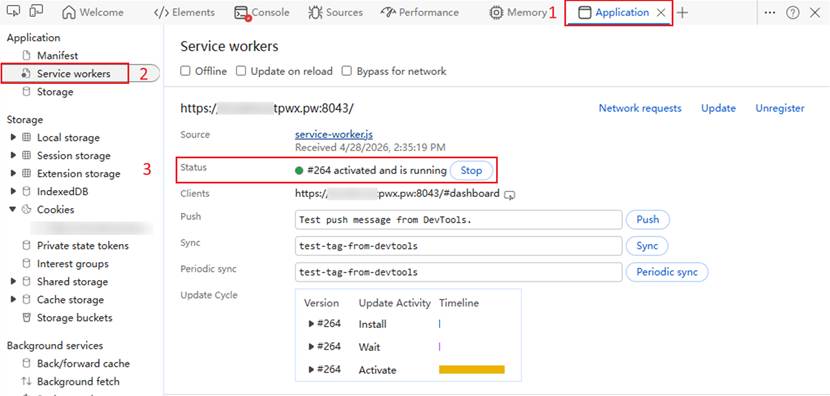Select the IndexedDB item
This screenshot has height=396, width=830.
coord(62,192)
